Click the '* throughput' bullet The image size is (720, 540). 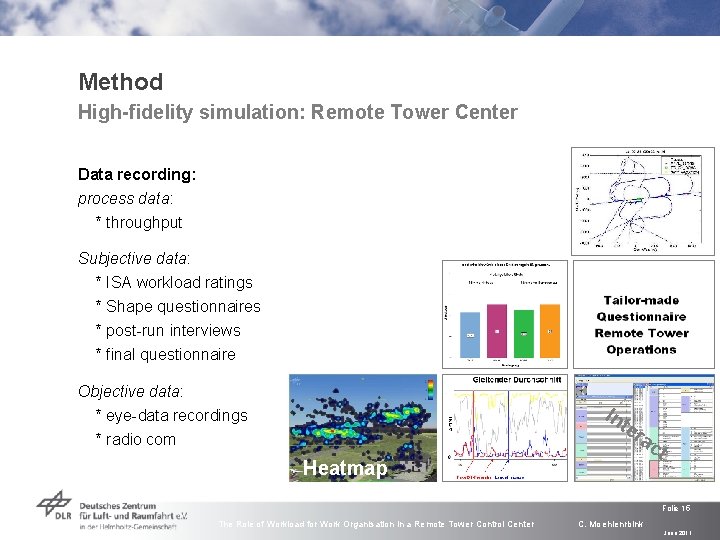click(139, 223)
